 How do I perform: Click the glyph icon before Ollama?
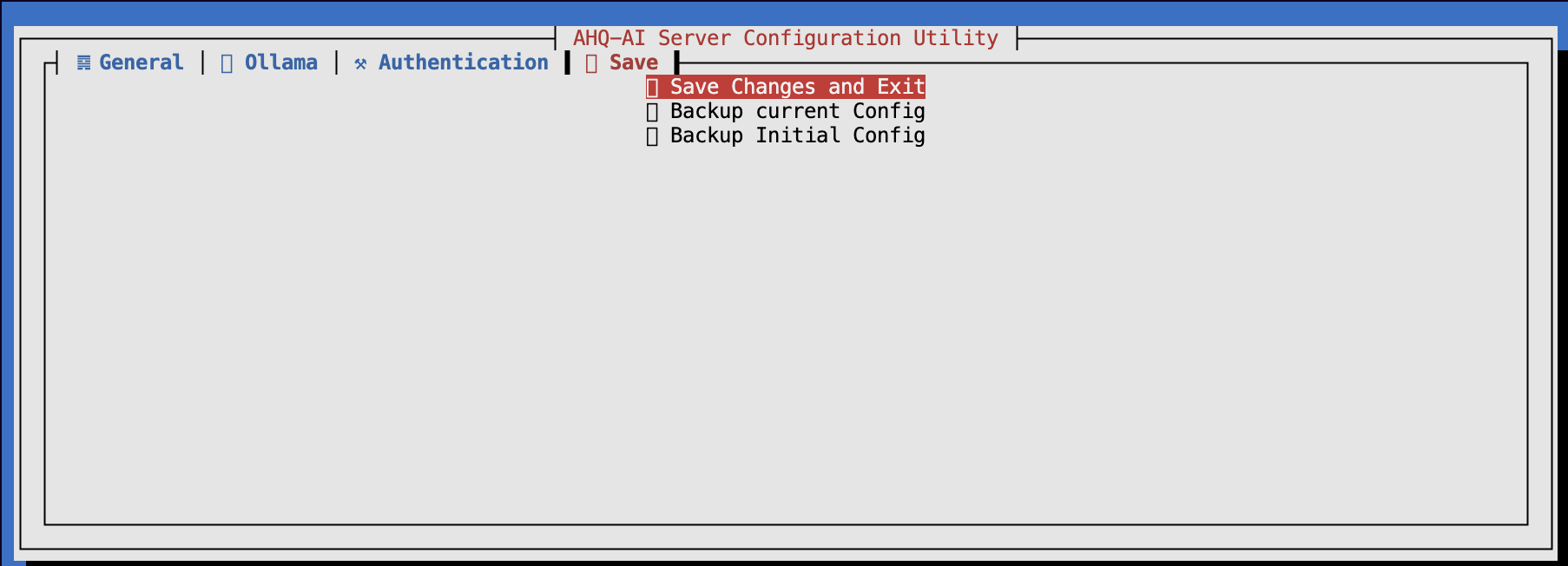click(x=227, y=63)
